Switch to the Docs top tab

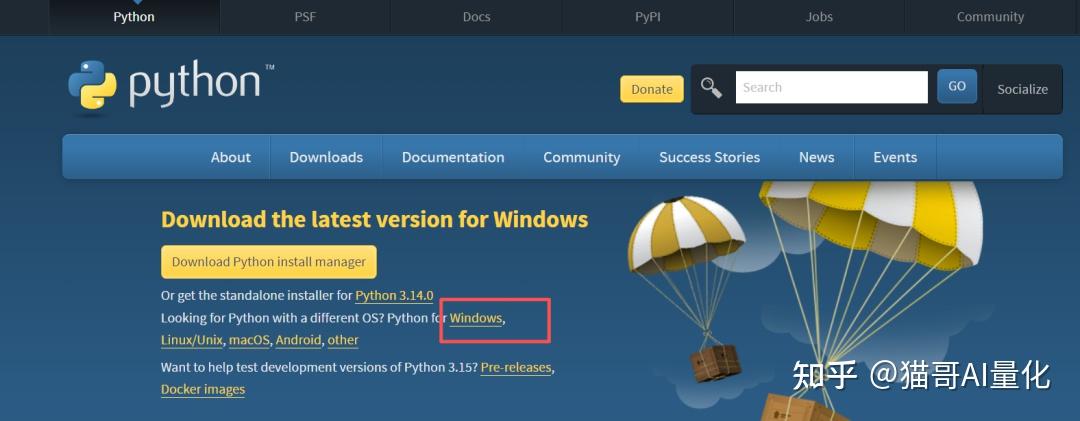(477, 17)
